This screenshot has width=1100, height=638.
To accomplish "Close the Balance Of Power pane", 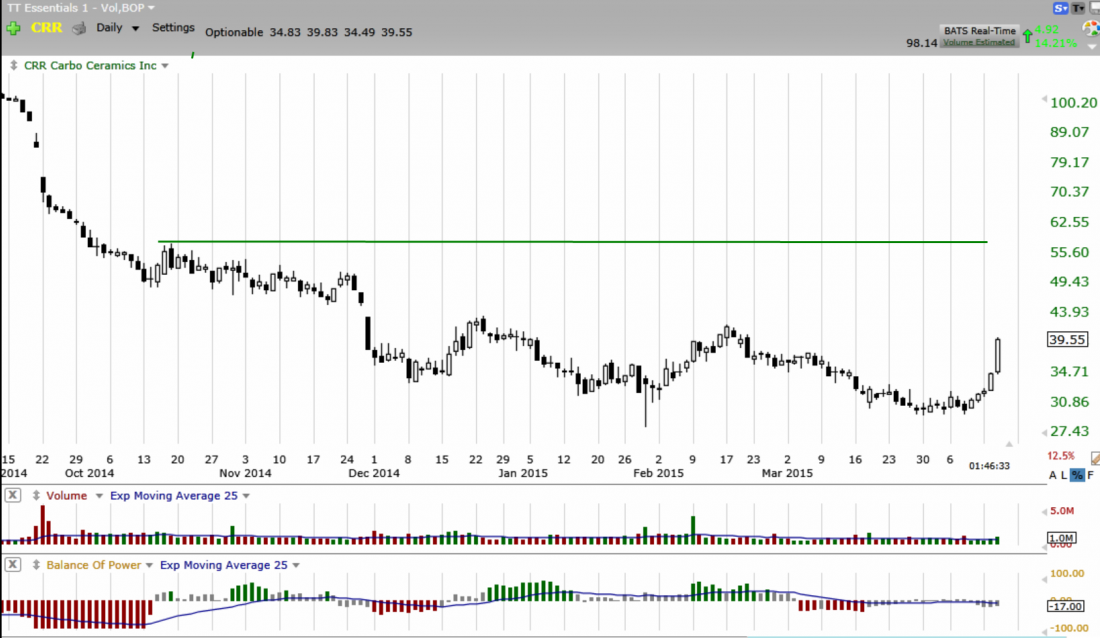I will 13,565.
